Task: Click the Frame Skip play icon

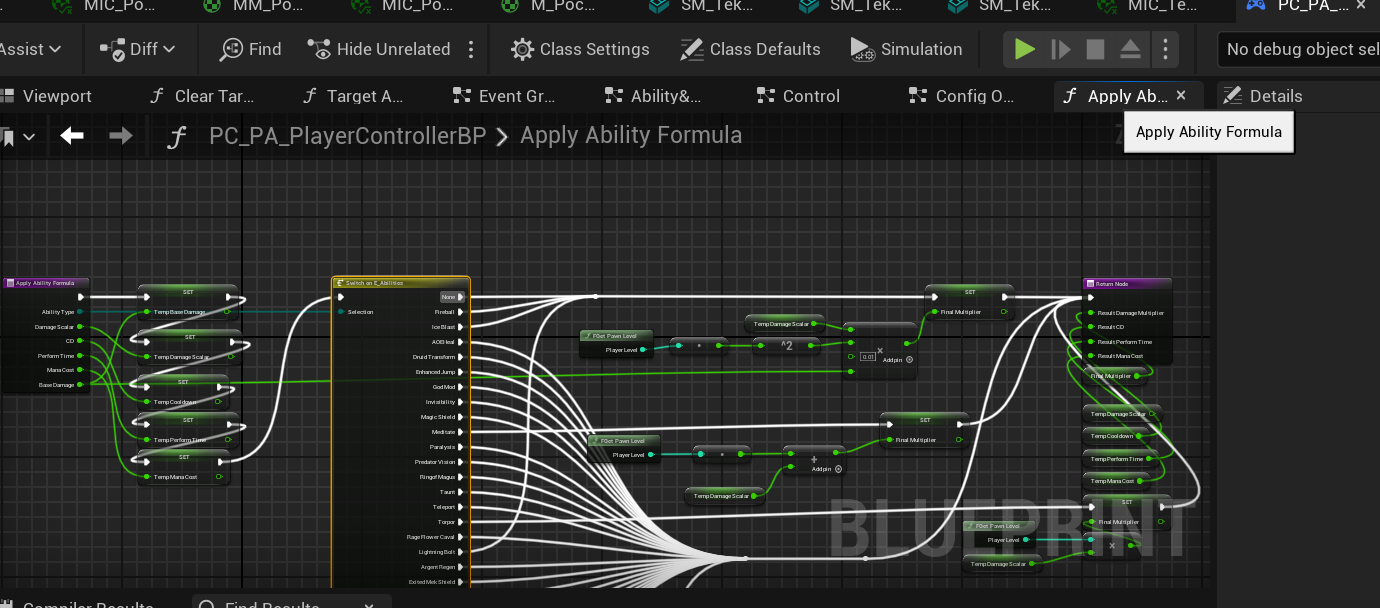Action: tap(1061, 49)
